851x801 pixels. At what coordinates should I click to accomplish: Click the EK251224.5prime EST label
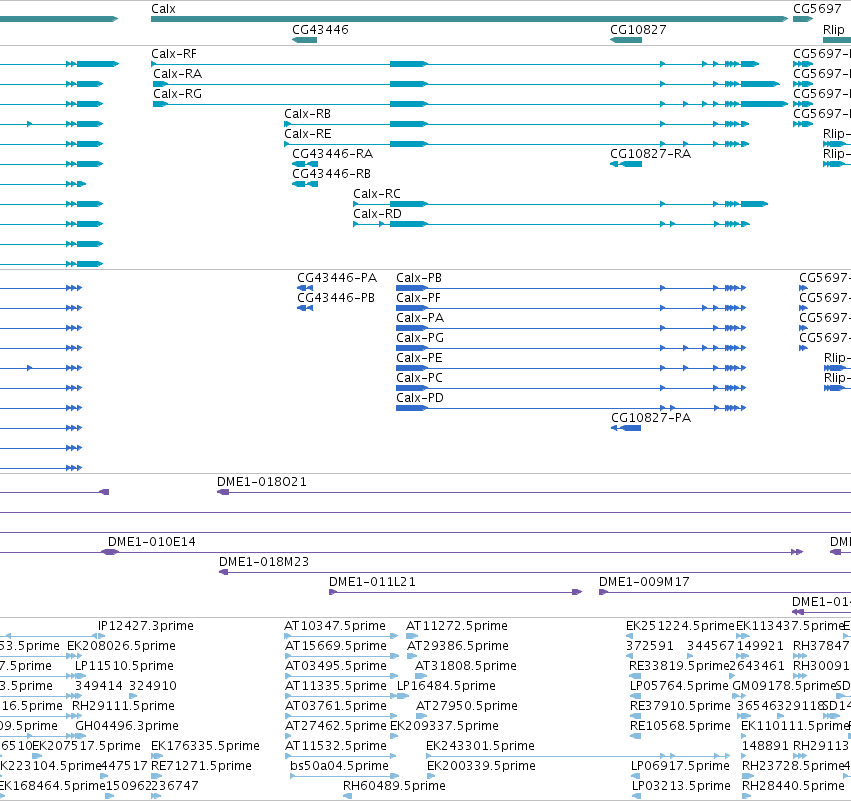680,626
